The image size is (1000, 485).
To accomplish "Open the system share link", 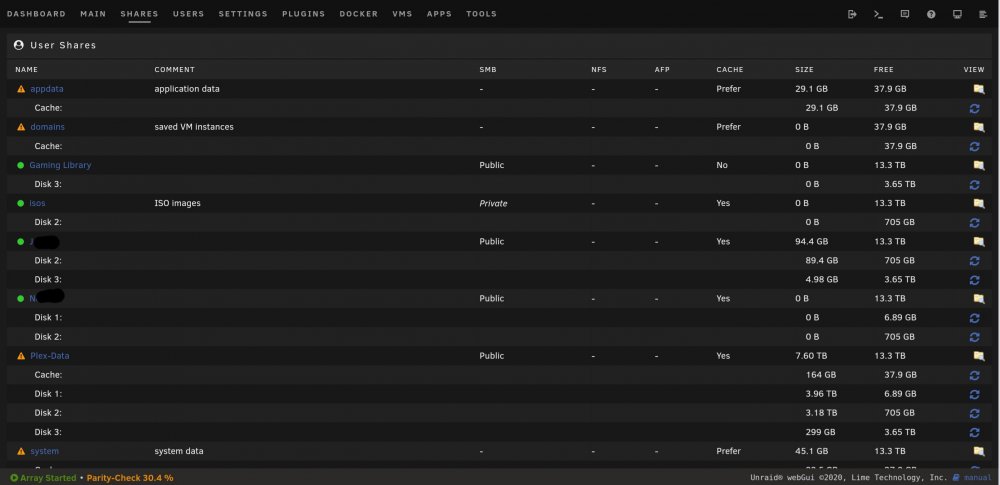I will pos(45,451).
